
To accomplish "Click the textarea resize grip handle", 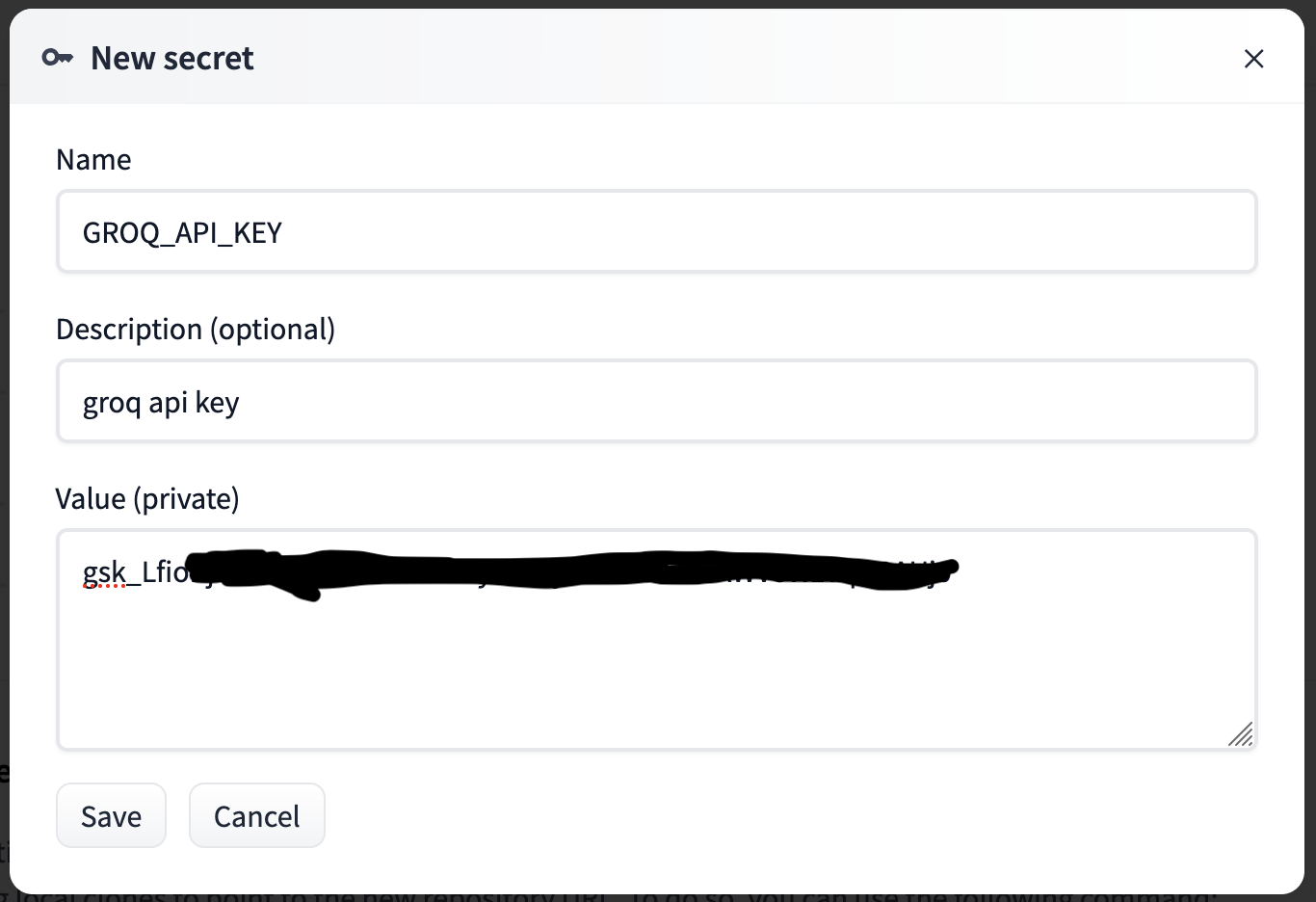I will pyautogui.click(x=1241, y=733).
